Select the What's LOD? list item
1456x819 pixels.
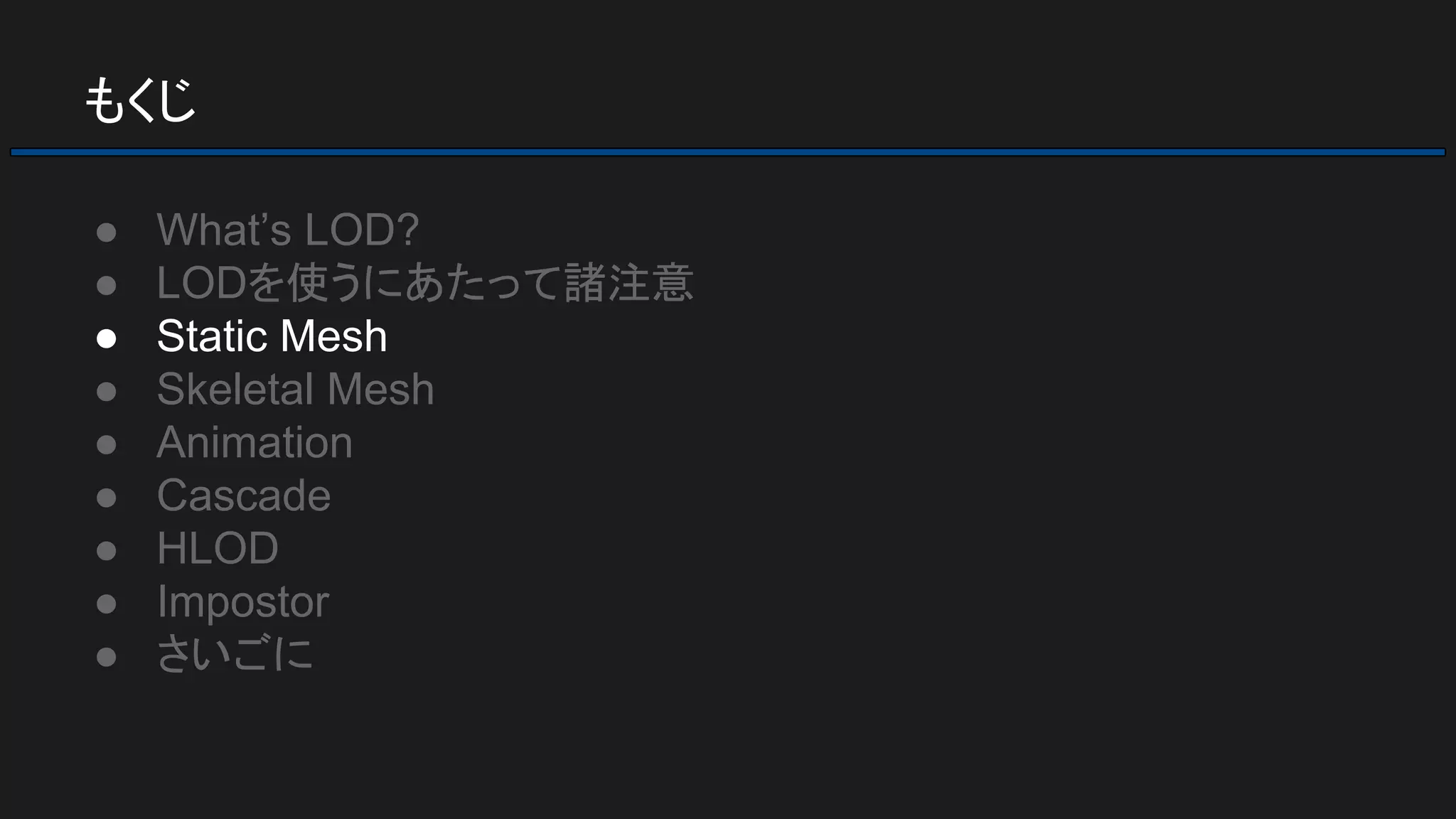pyautogui.click(x=288, y=230)
